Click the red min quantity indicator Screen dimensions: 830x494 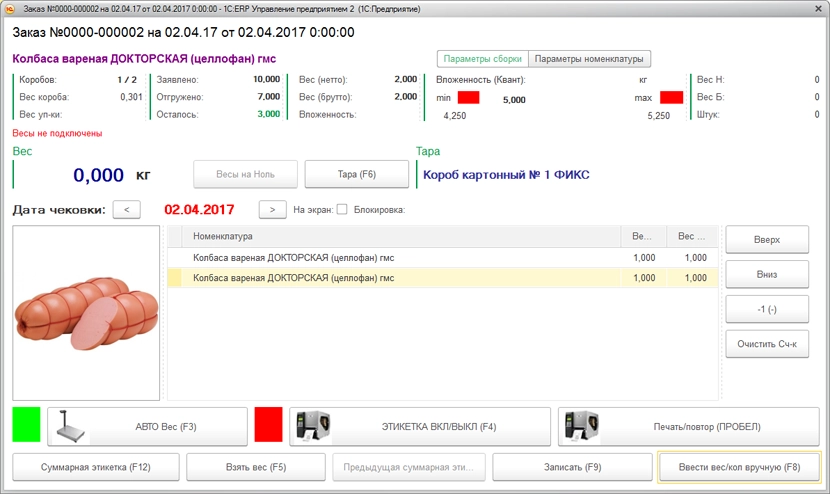[x=468, y=98]
